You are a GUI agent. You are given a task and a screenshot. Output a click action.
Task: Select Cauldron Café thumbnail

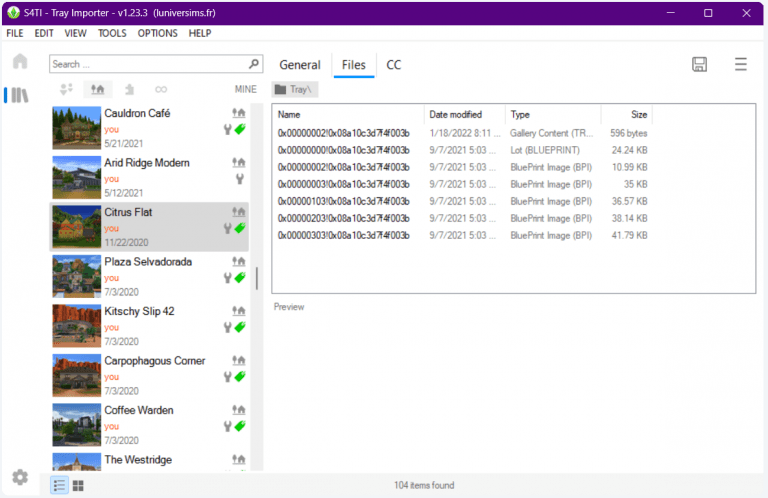click(76, 128)
